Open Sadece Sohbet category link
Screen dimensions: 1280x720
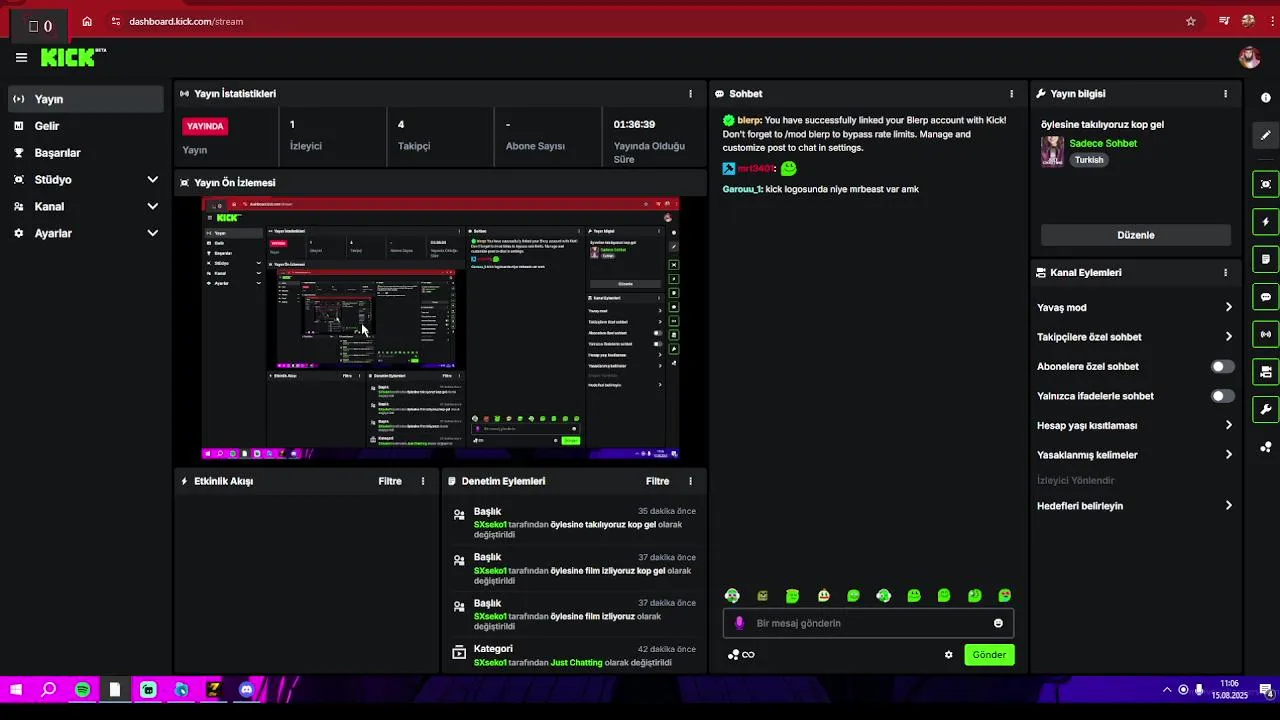point(1103,143)
